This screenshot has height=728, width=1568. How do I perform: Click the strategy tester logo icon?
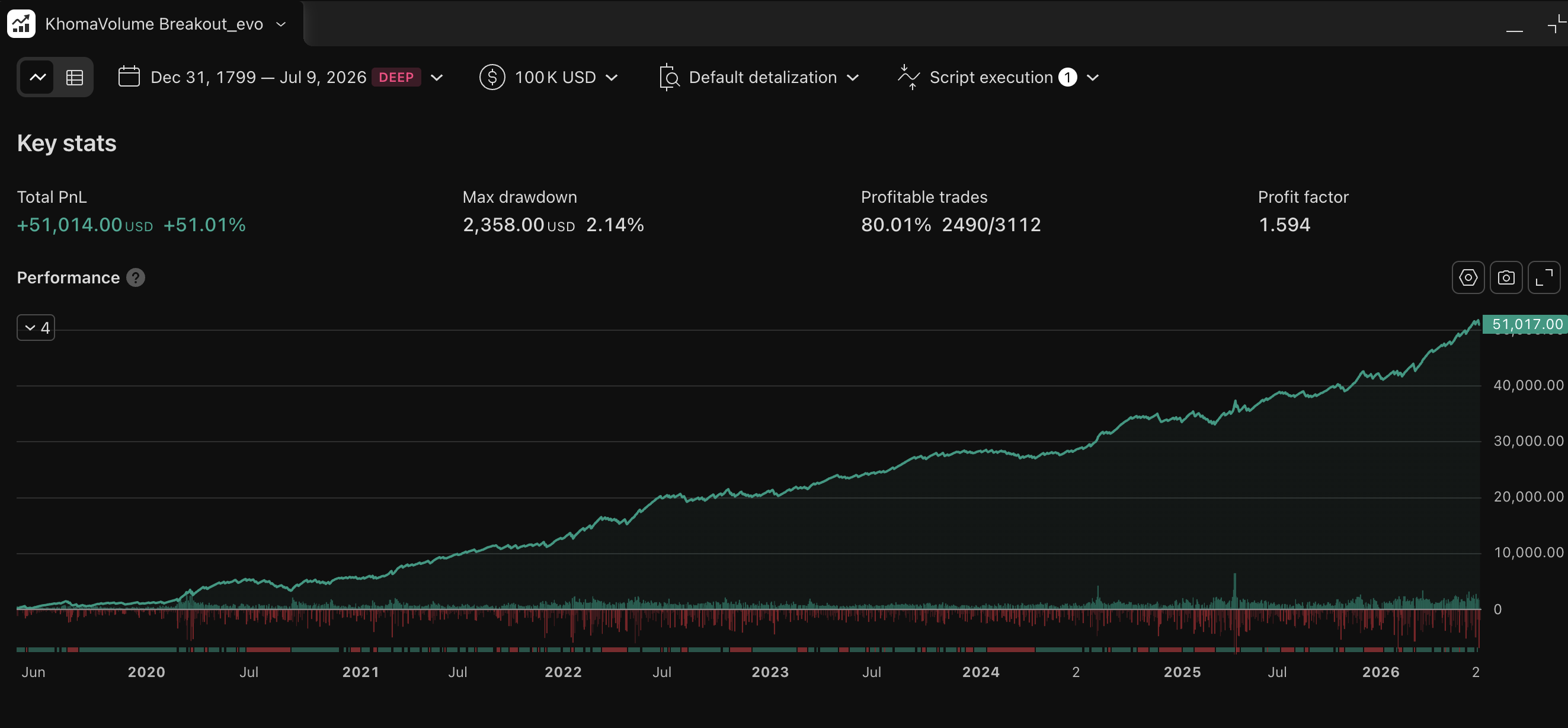tap(21, 24)
